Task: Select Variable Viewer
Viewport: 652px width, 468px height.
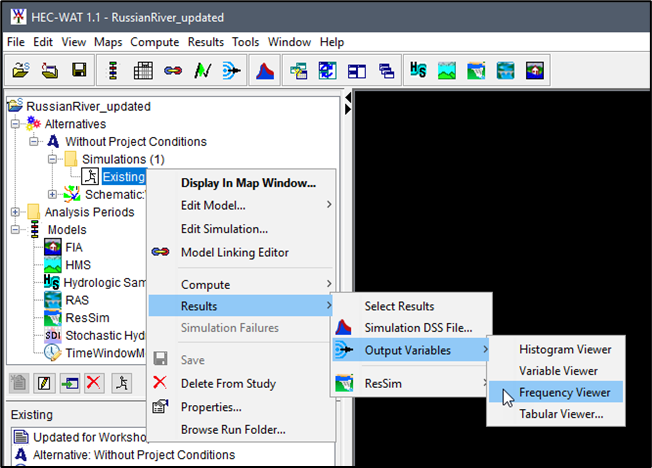Action: pos(556,371)
